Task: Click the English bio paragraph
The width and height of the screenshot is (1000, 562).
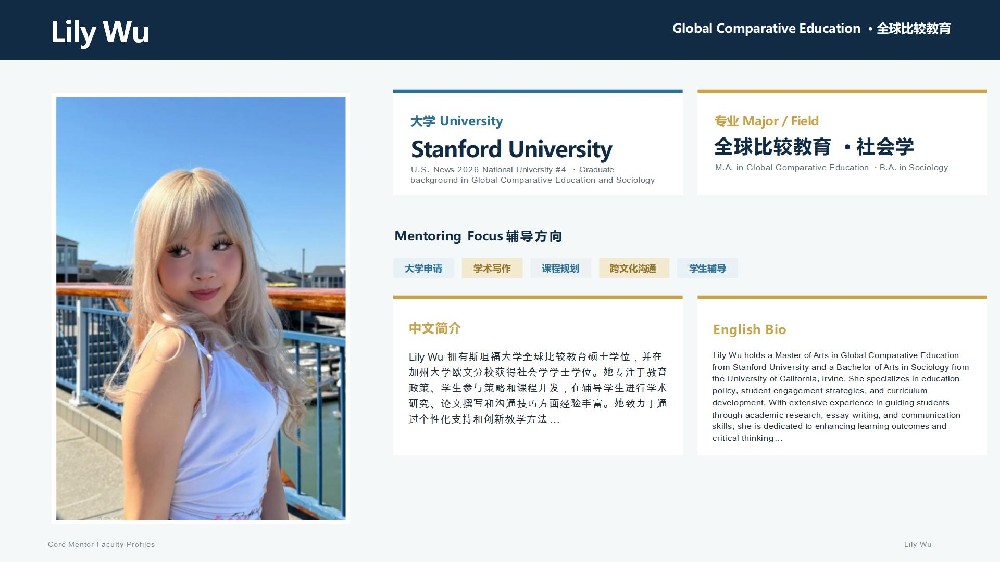Action: tap(841, 397)
